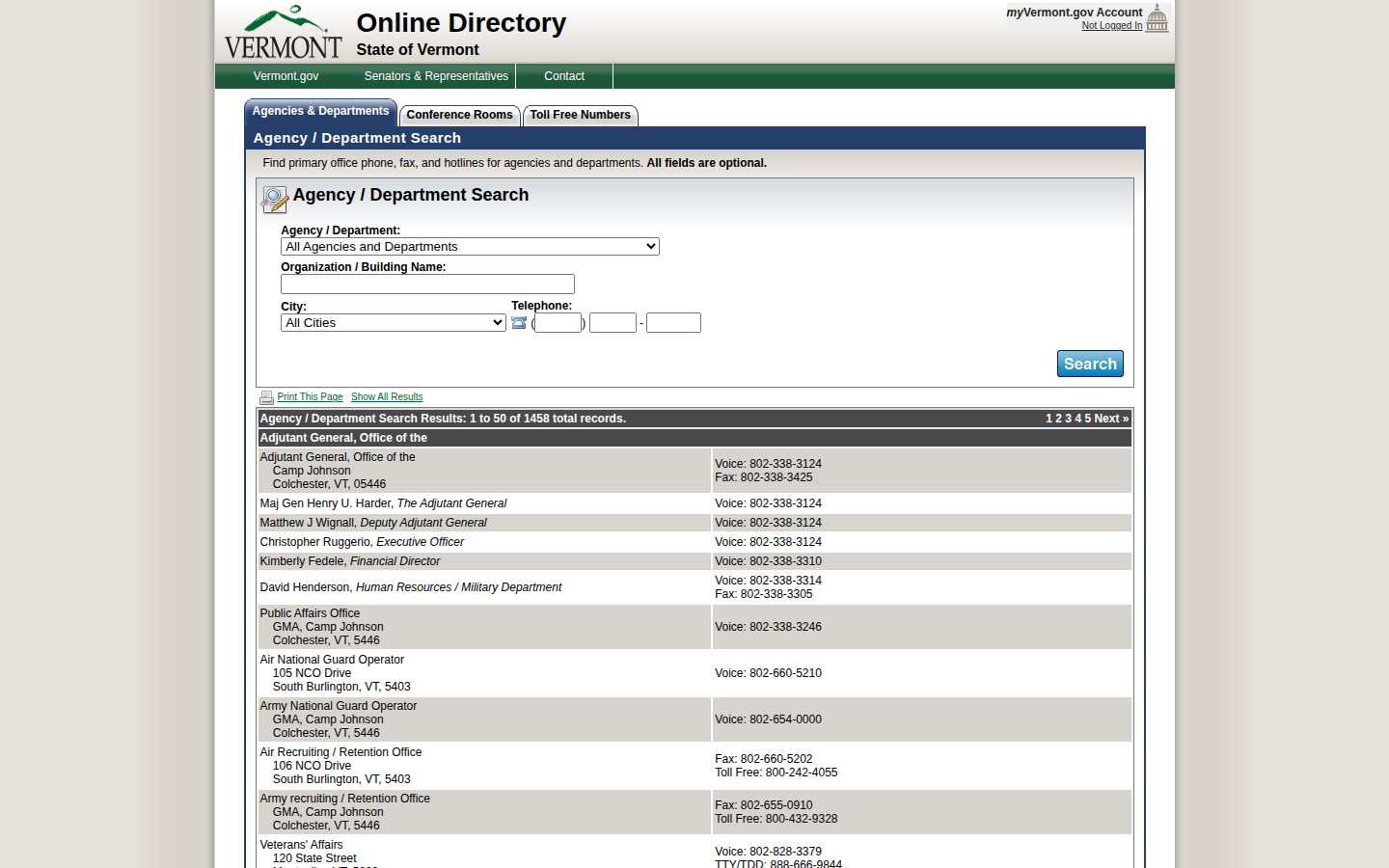Switch to Toll Free Numbers tab
This screenshot has width=1389, height=868.
point(580,115)
